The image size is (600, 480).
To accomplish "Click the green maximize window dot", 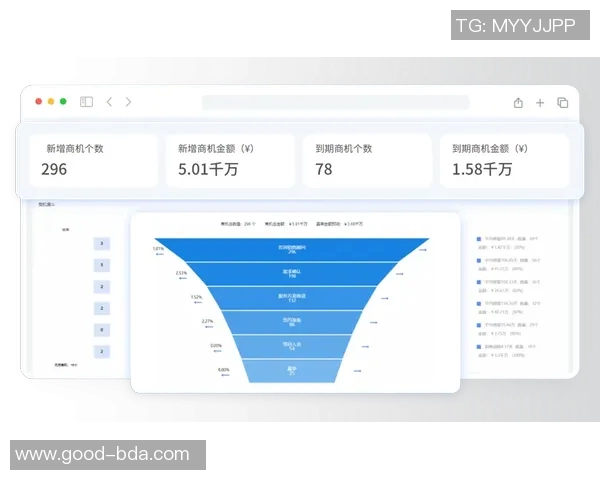I will pos(63,102).
